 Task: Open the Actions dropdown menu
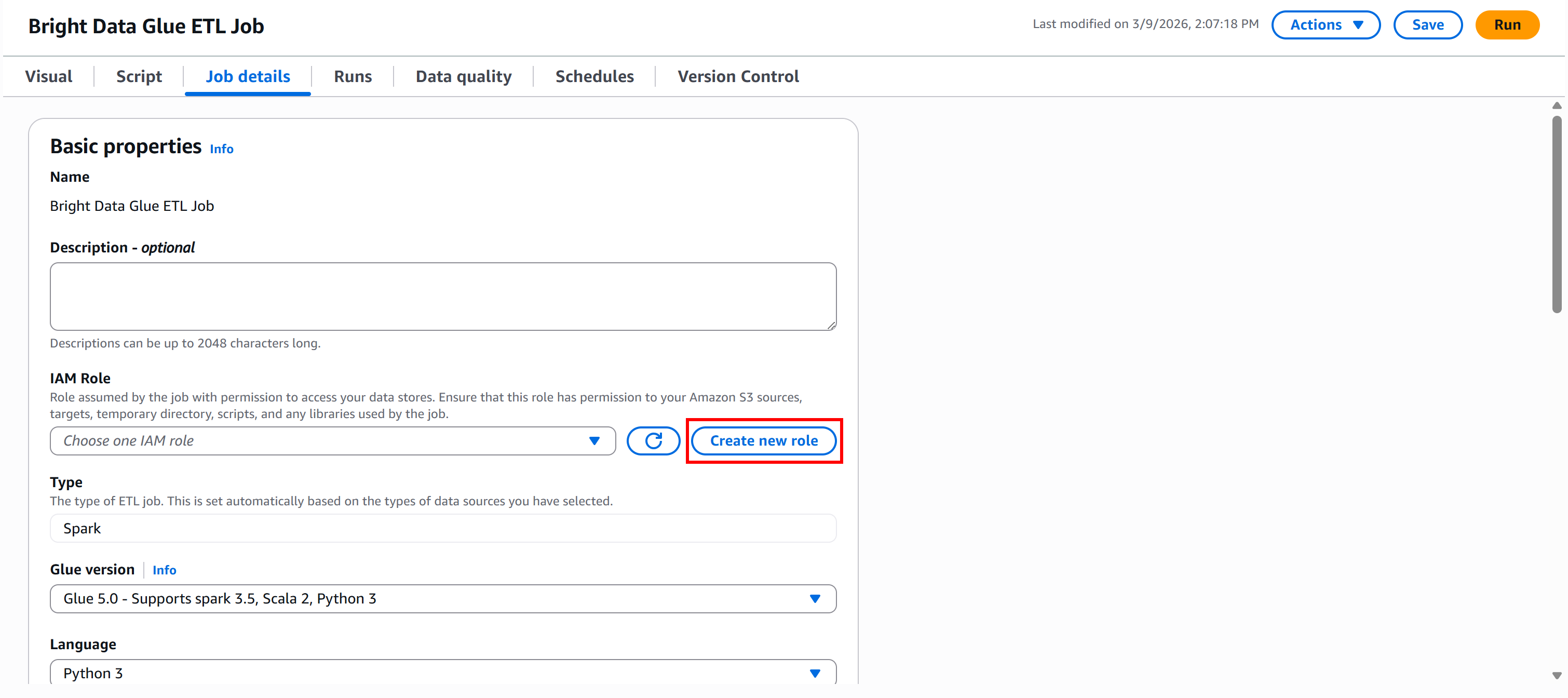tap(1326, 24)
